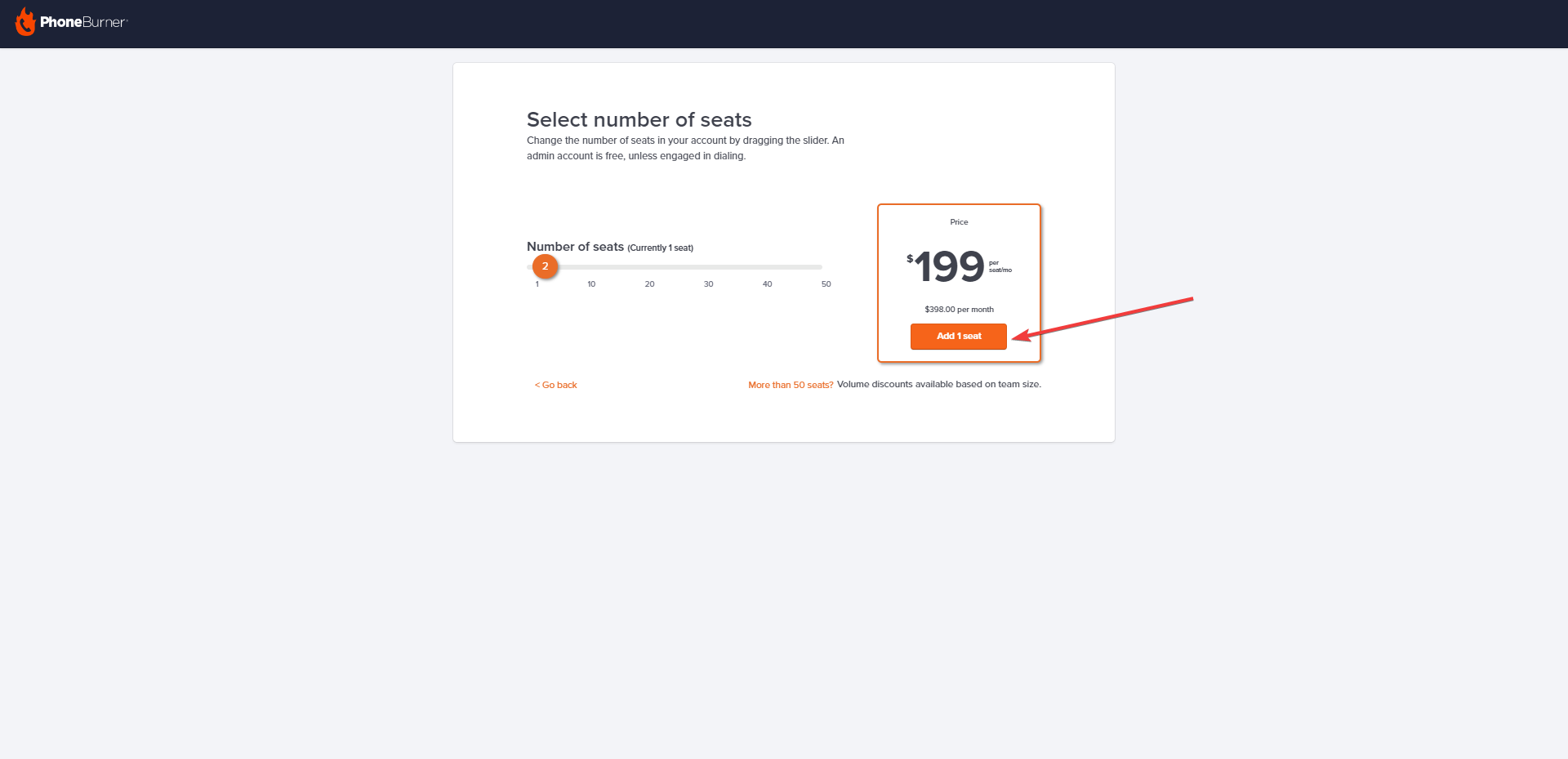Select the 40 mark under the seat slider
1568x759 pixels.
(767, 284)
